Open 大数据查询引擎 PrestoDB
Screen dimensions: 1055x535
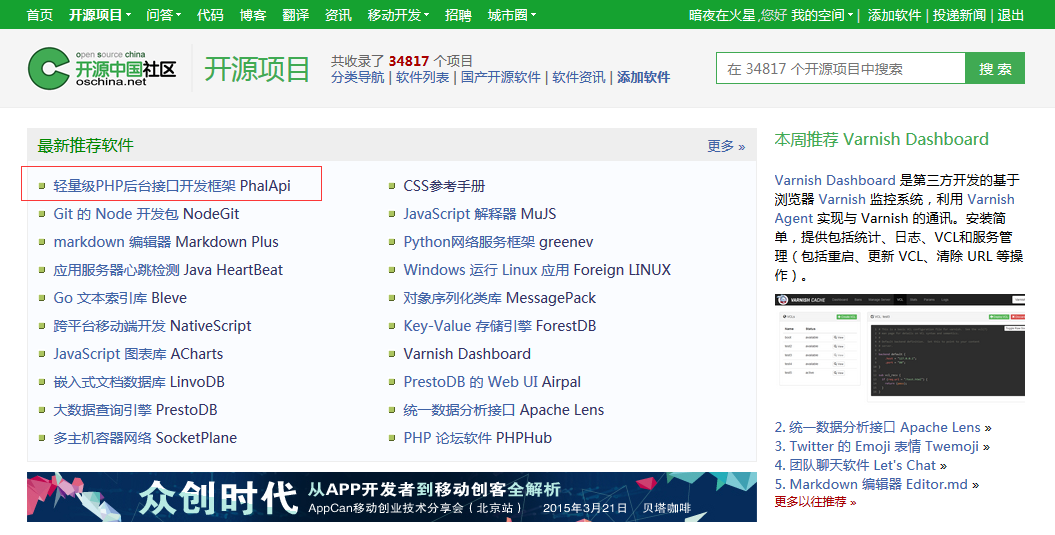(135, 410)
